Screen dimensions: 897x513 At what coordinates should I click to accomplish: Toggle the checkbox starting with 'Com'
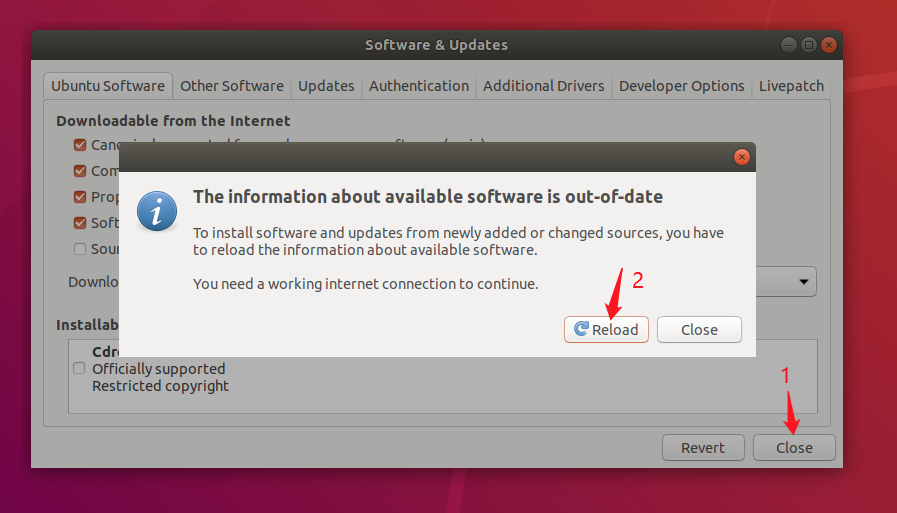click(x=80, y=170)
